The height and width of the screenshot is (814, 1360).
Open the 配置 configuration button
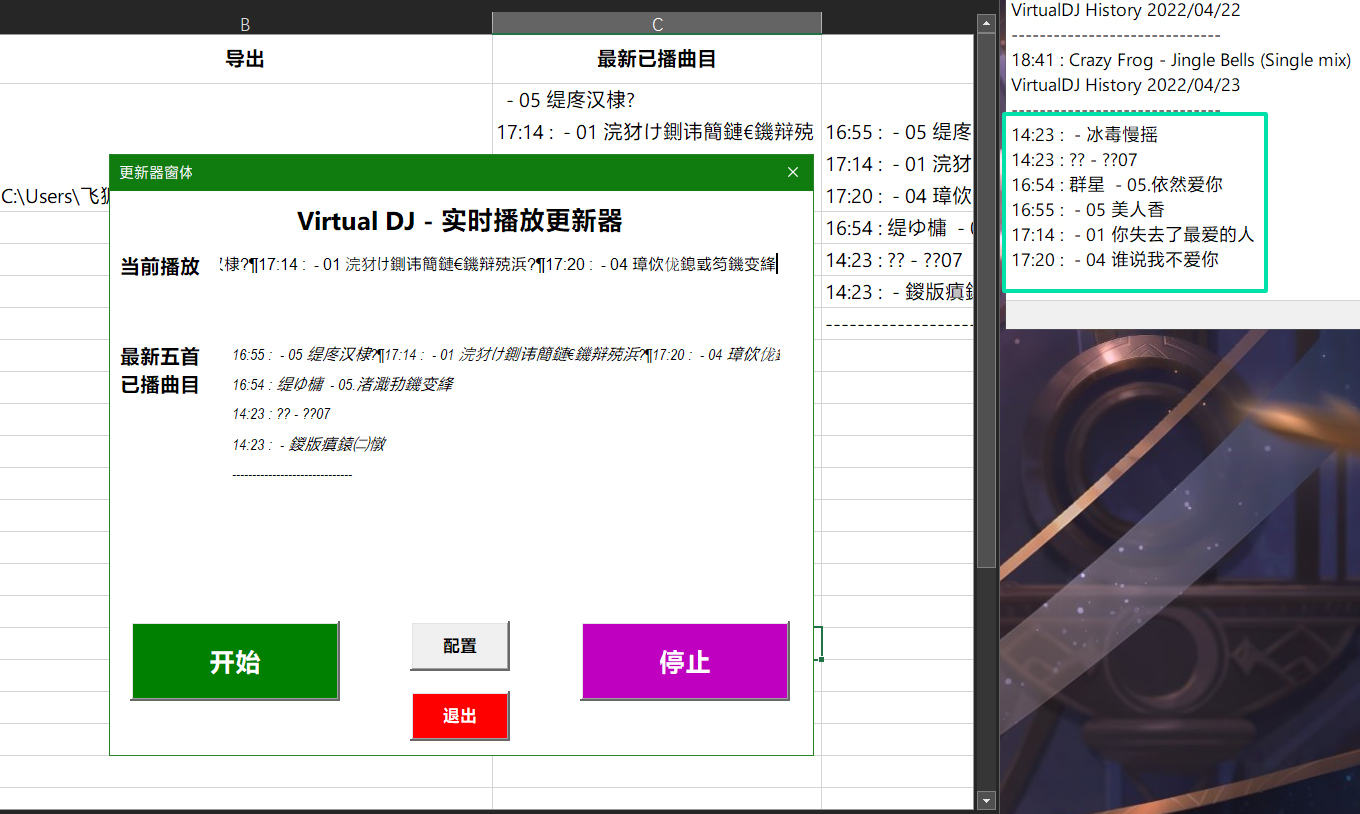tap(460, 646)
